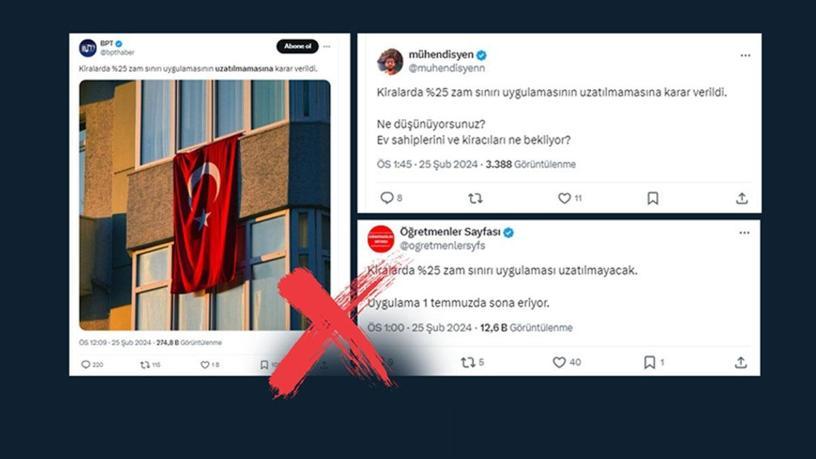
Task: Retweet the mühendisyen tweet
Action: [x=475, y=198]
